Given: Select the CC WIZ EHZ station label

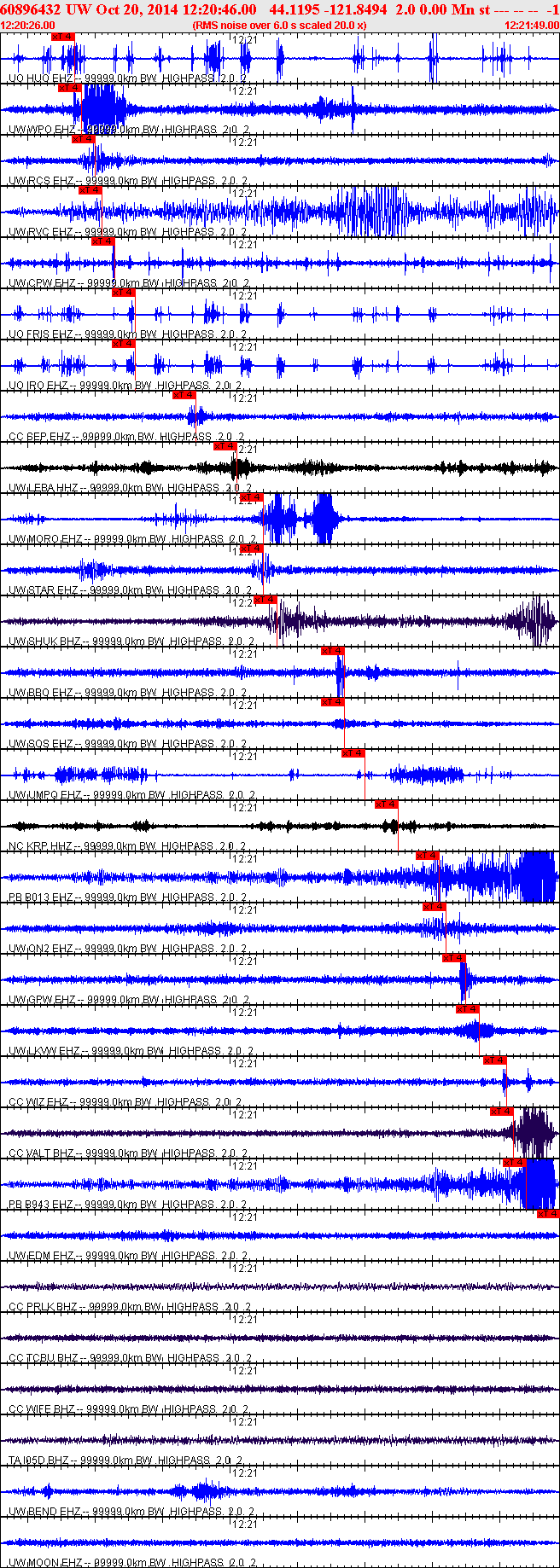Looking at the screenshot, I should coord(38,1102).
